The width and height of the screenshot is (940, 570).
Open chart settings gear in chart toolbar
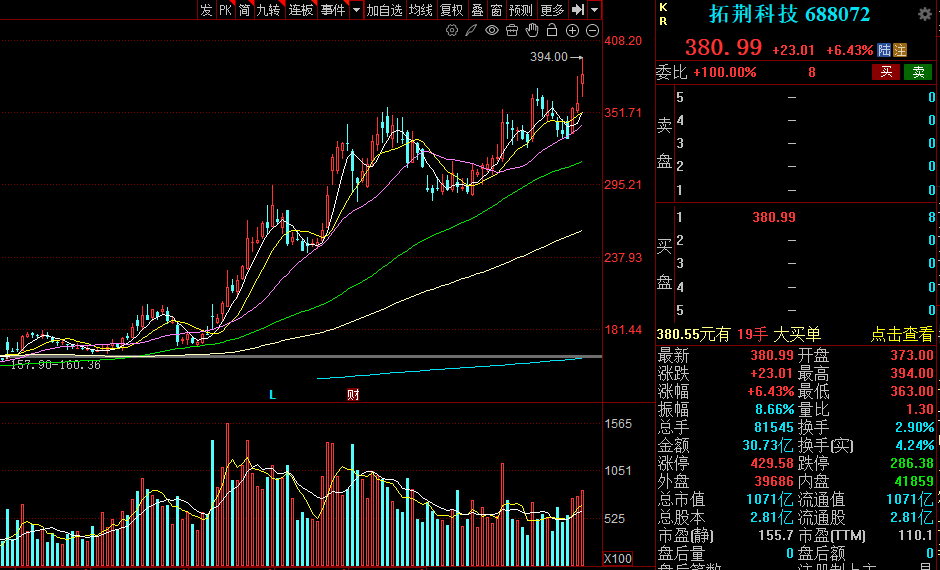[452, 30]
